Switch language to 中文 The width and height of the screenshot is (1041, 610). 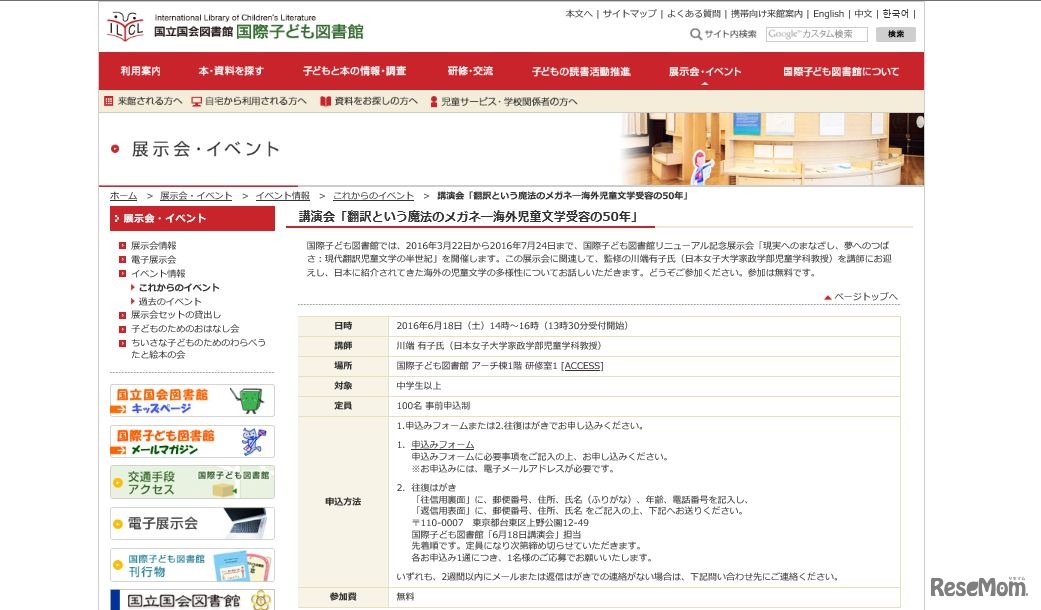[x=863, y=13]
